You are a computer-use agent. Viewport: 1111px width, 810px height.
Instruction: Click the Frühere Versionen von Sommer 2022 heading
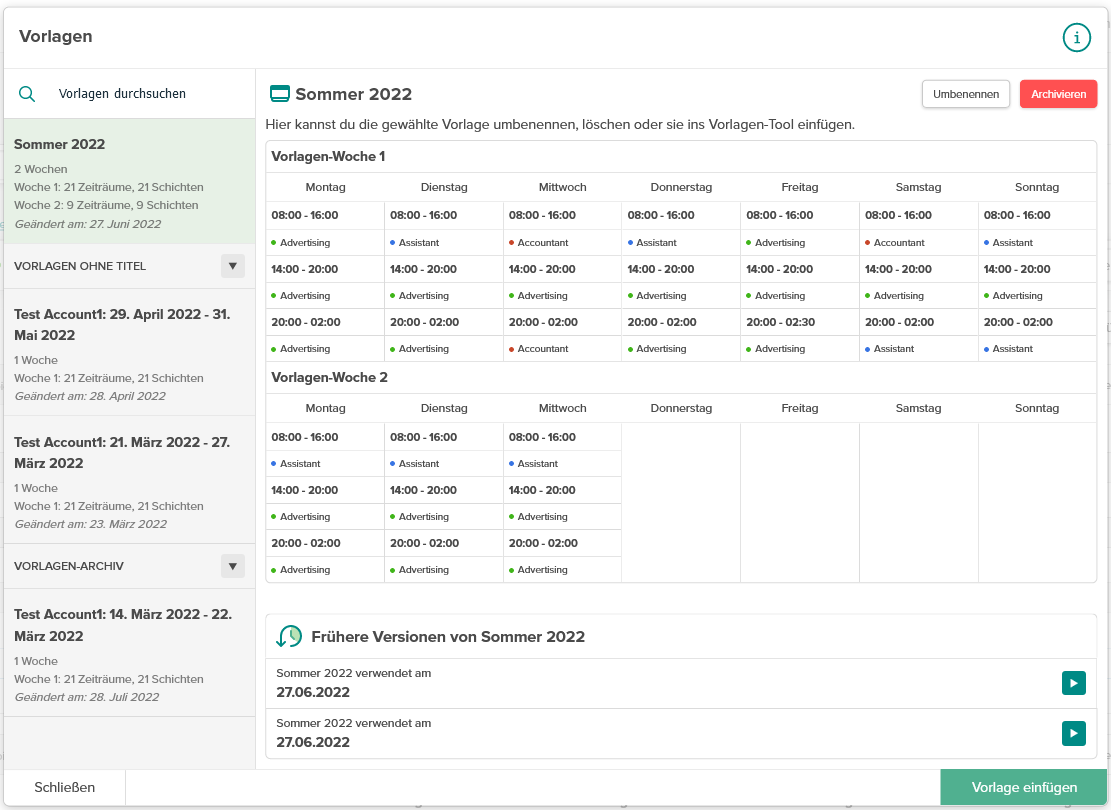(x=448, y=636)
